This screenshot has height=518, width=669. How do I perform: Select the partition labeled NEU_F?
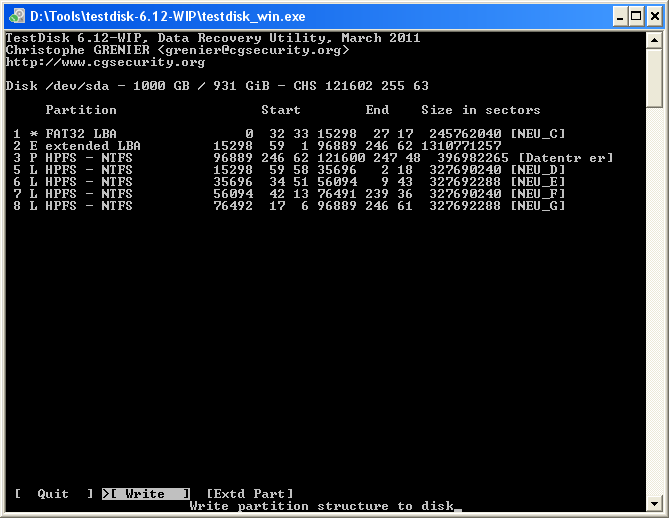click(x=289, y=194)
